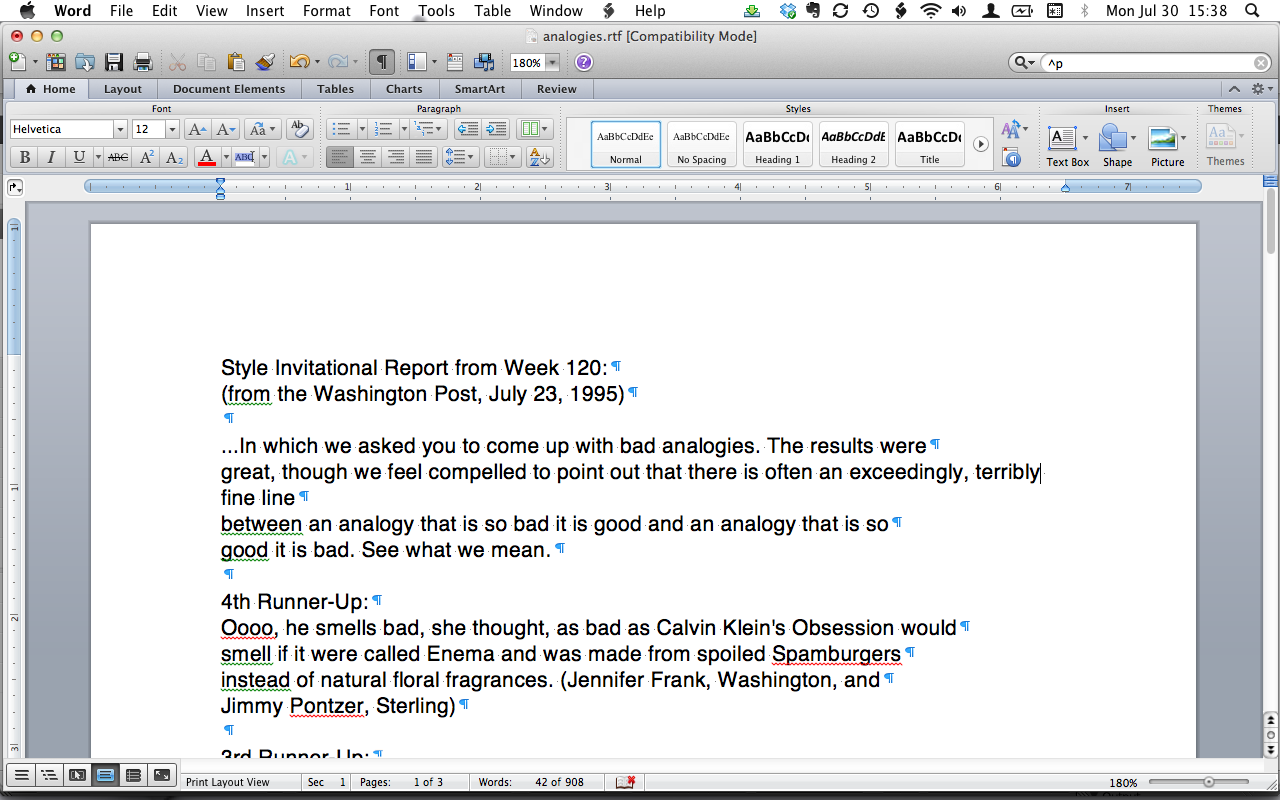Click the Save floppy disk icon
1280x800 pixels.
pos(114,62)
